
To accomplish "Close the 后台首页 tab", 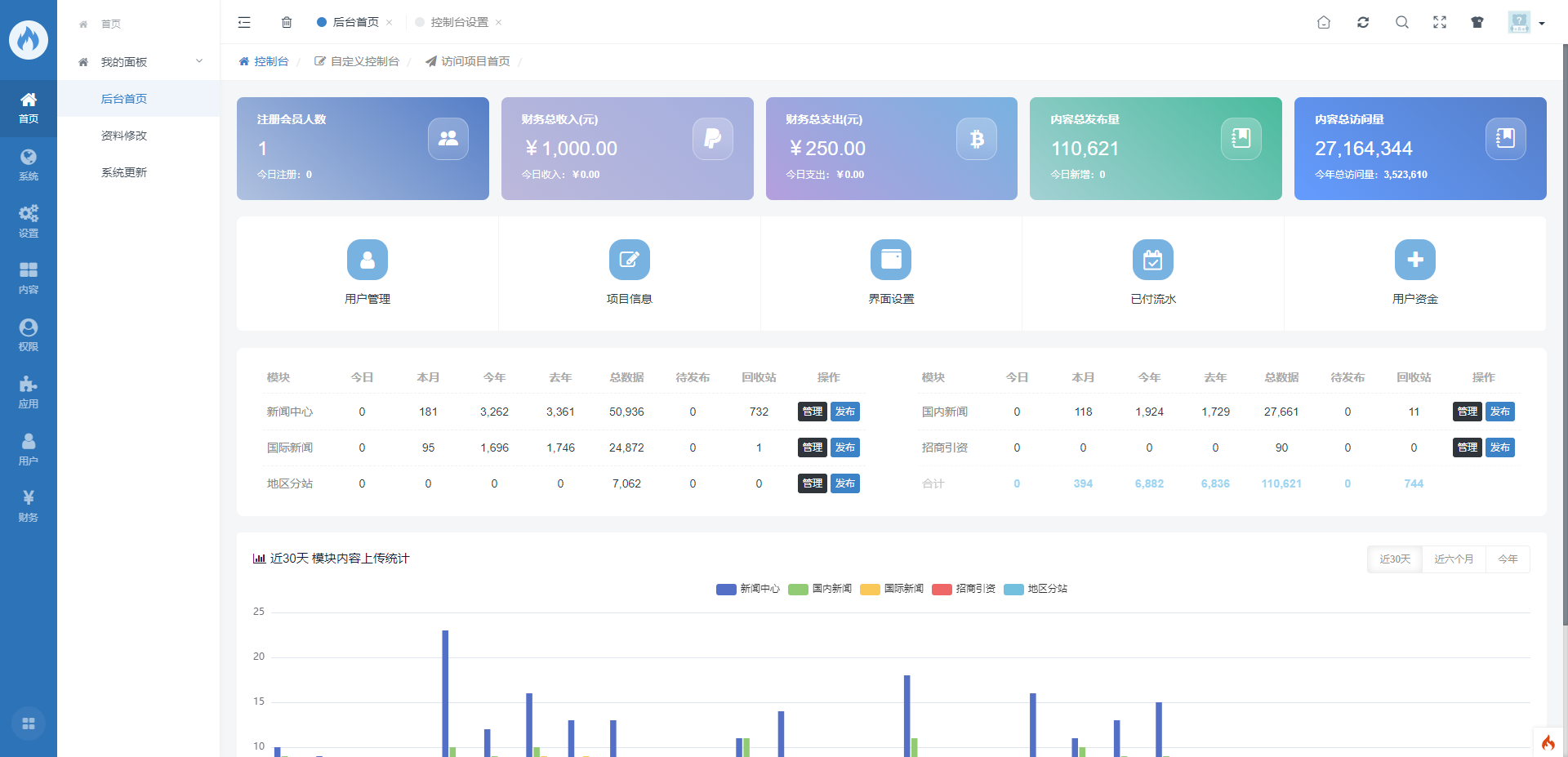I will pyautogui.click(x=390, y=22).
